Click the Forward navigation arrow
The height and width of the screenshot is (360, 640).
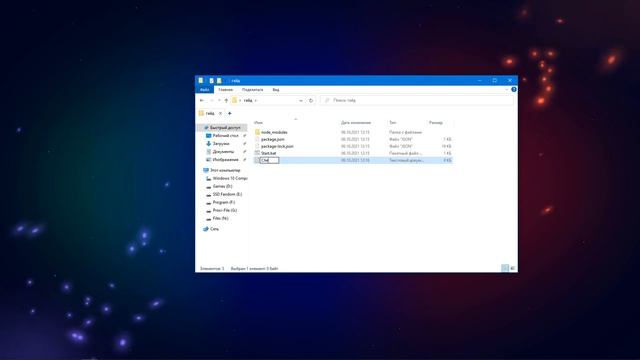tap(211, 100)
